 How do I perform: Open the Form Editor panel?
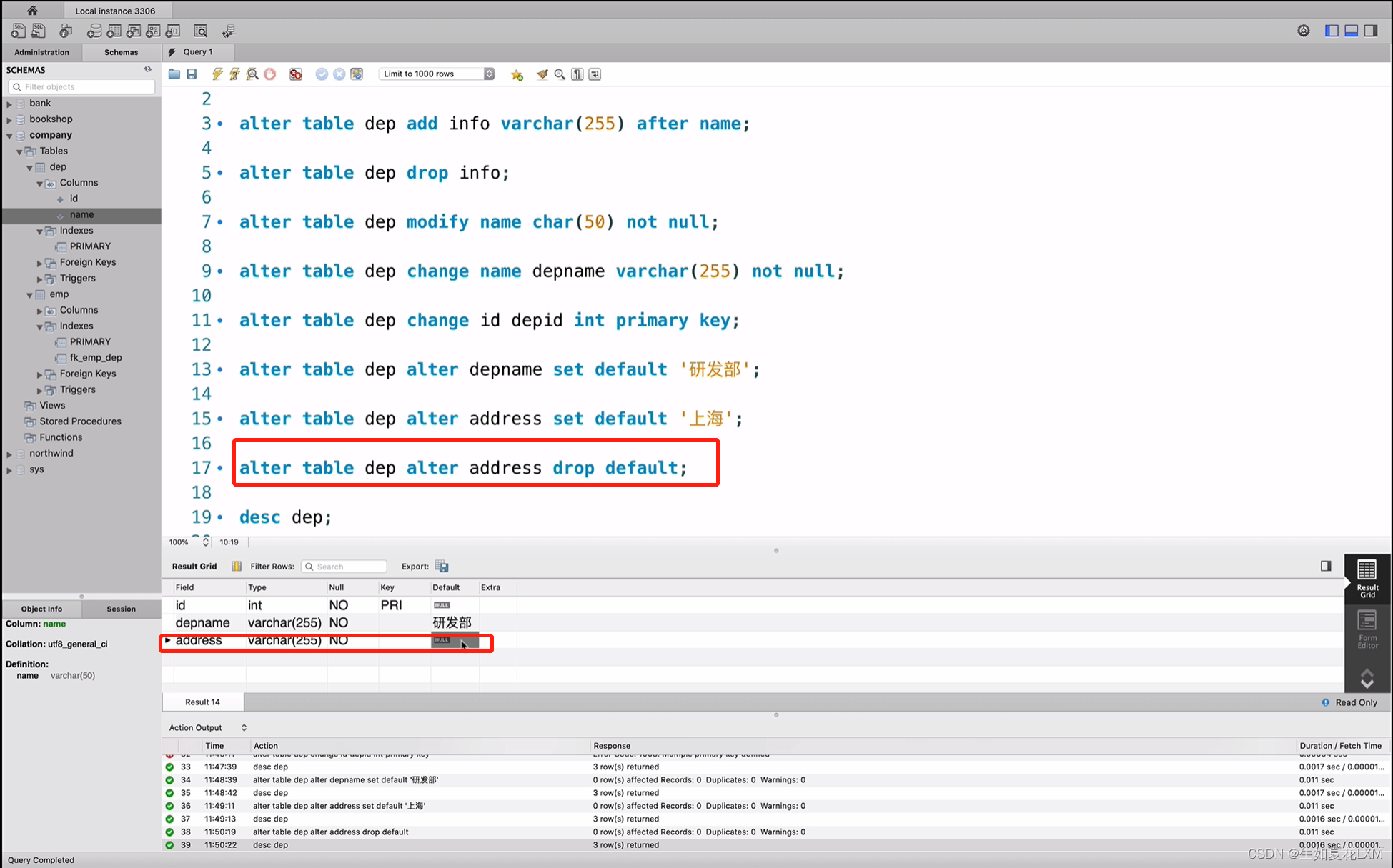[x=1367, y=629]
